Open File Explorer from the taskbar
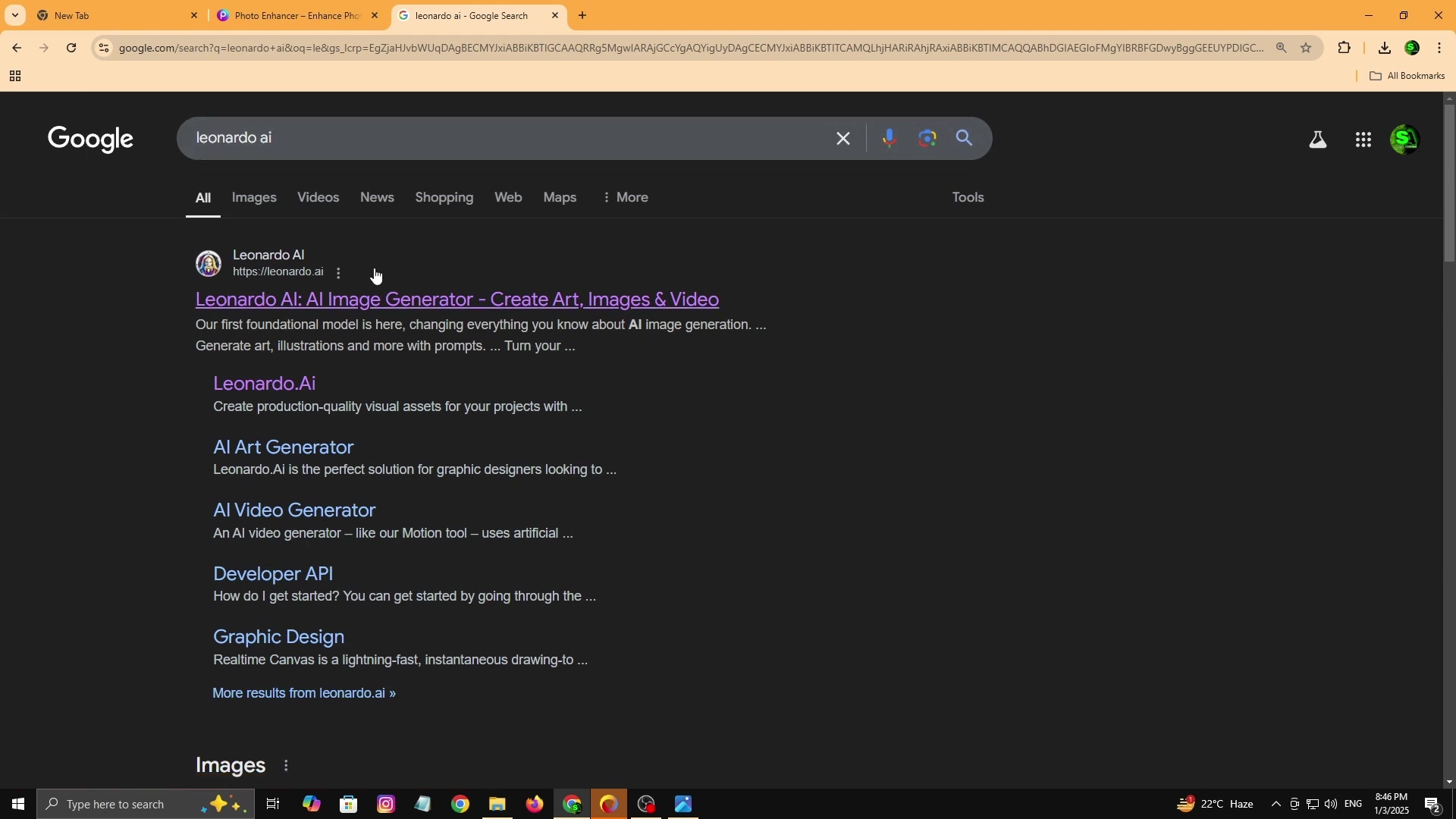Screen dimensions: 1456x819 tap(497, 804)
